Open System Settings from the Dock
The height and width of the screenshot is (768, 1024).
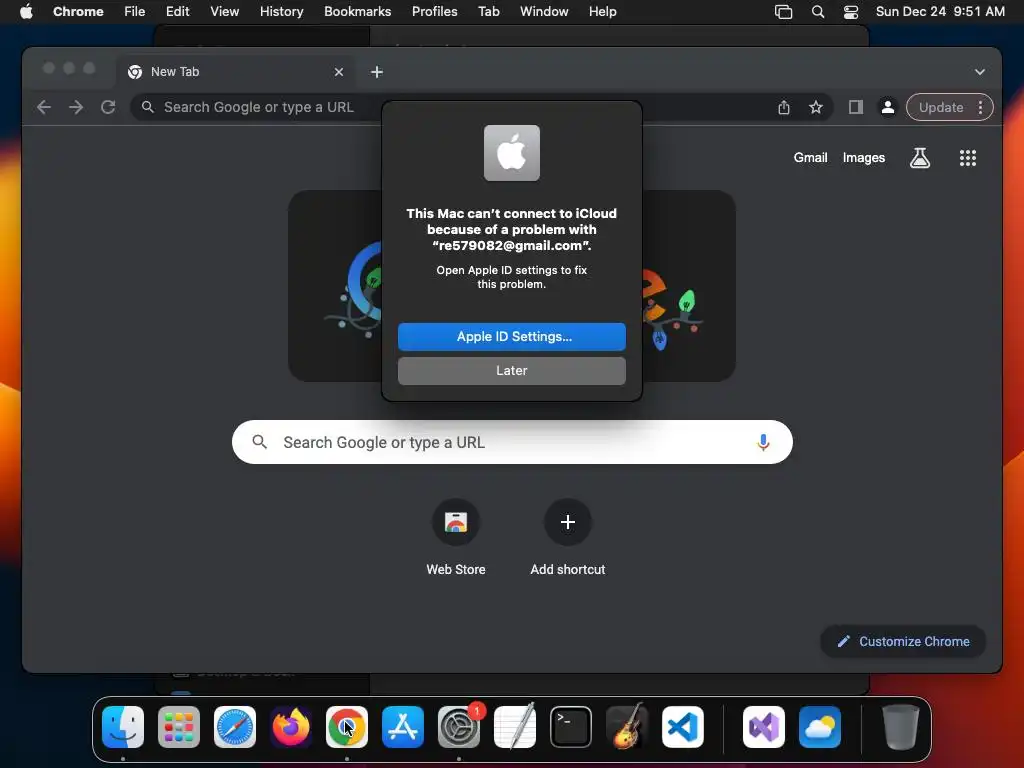pyautogui.click(x=459, y=727)
